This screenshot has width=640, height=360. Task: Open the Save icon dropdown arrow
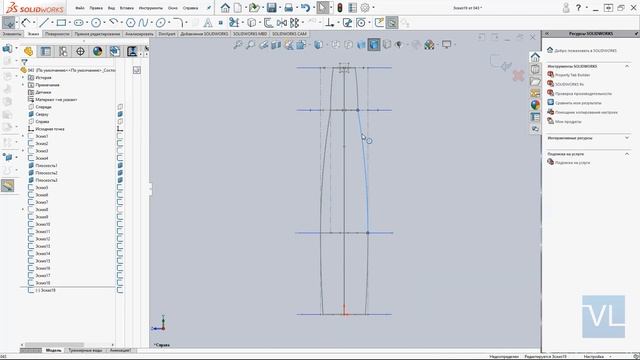pos(280,7)
